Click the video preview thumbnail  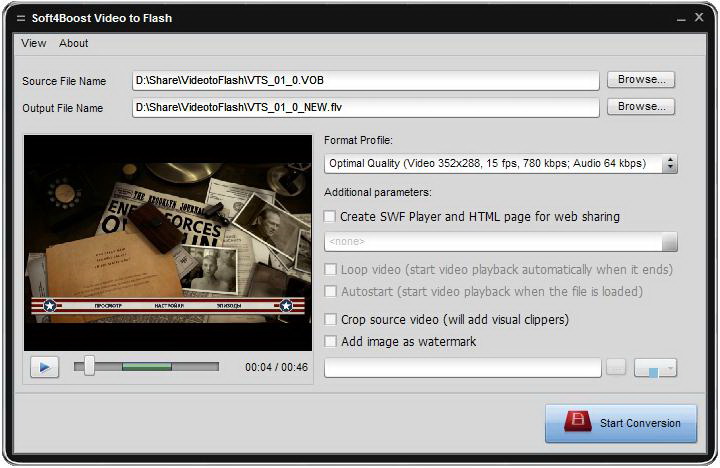click(168, 242)
